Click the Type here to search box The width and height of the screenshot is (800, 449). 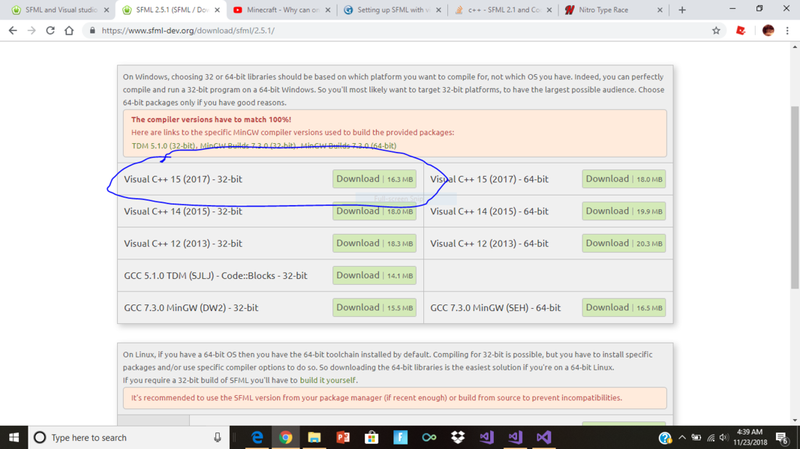129,437
